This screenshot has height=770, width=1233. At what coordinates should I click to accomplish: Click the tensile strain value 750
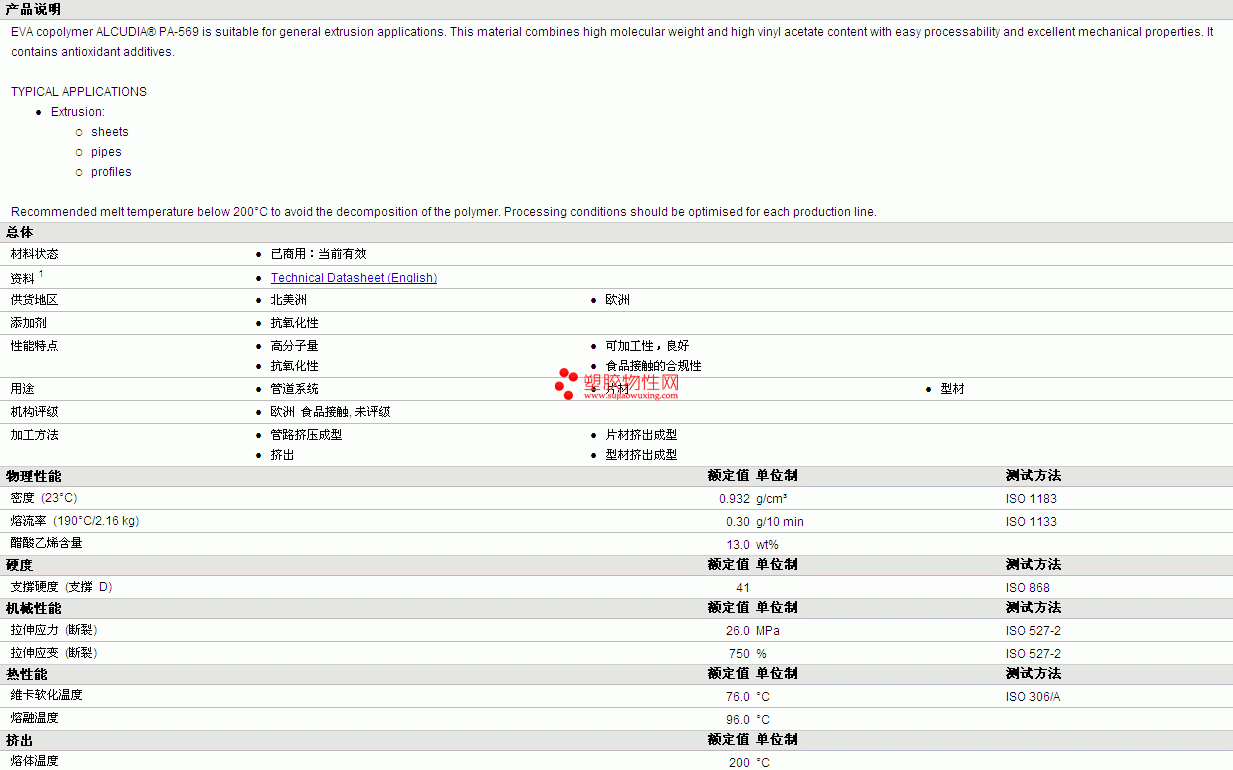pos(740,653)
